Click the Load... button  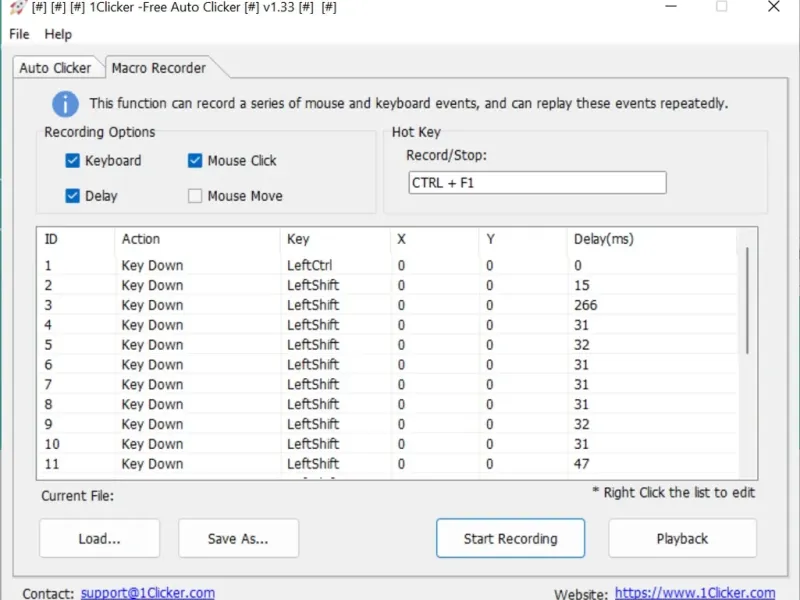[99, 538]
